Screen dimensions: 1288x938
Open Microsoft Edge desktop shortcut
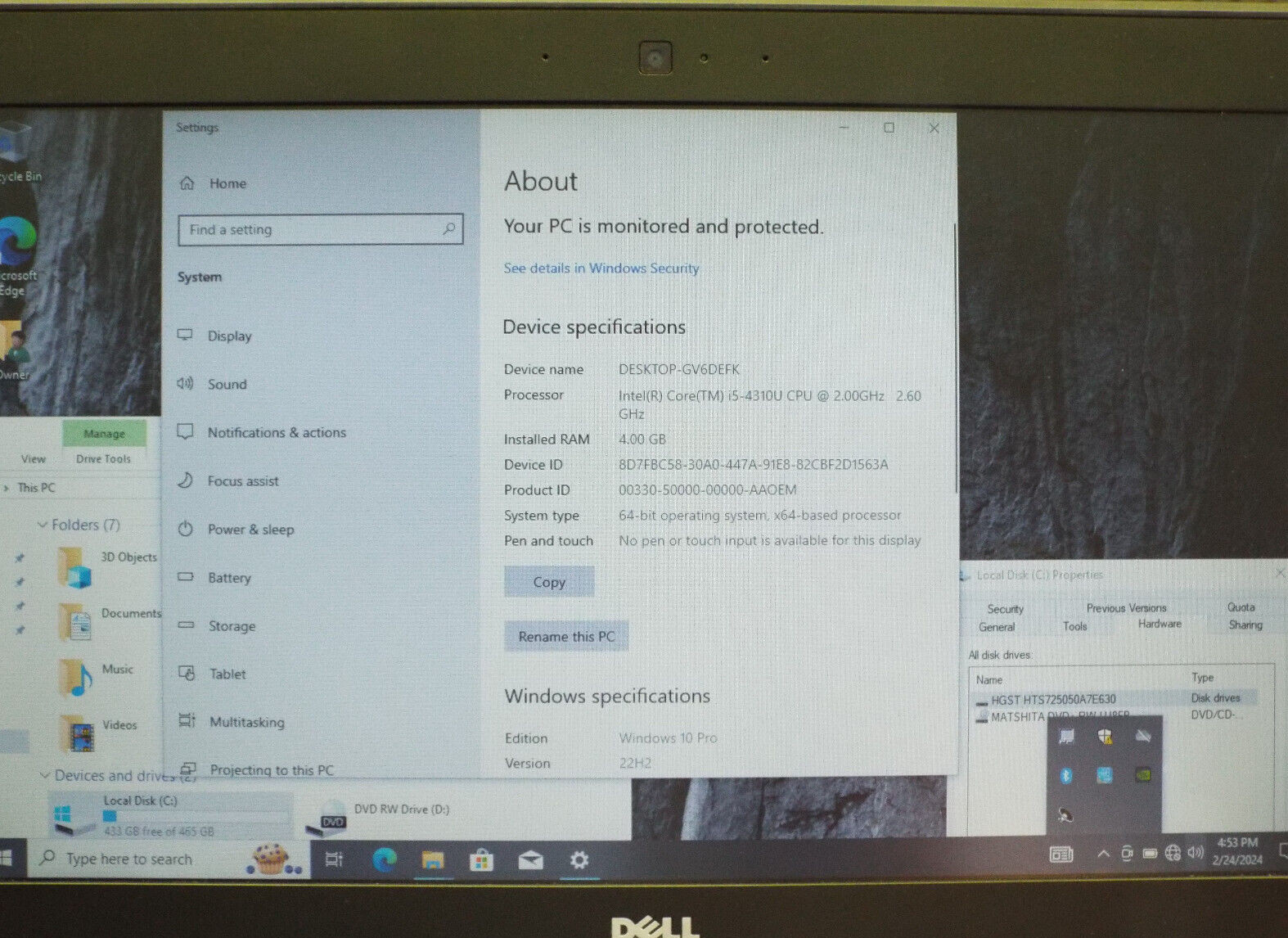16,258
